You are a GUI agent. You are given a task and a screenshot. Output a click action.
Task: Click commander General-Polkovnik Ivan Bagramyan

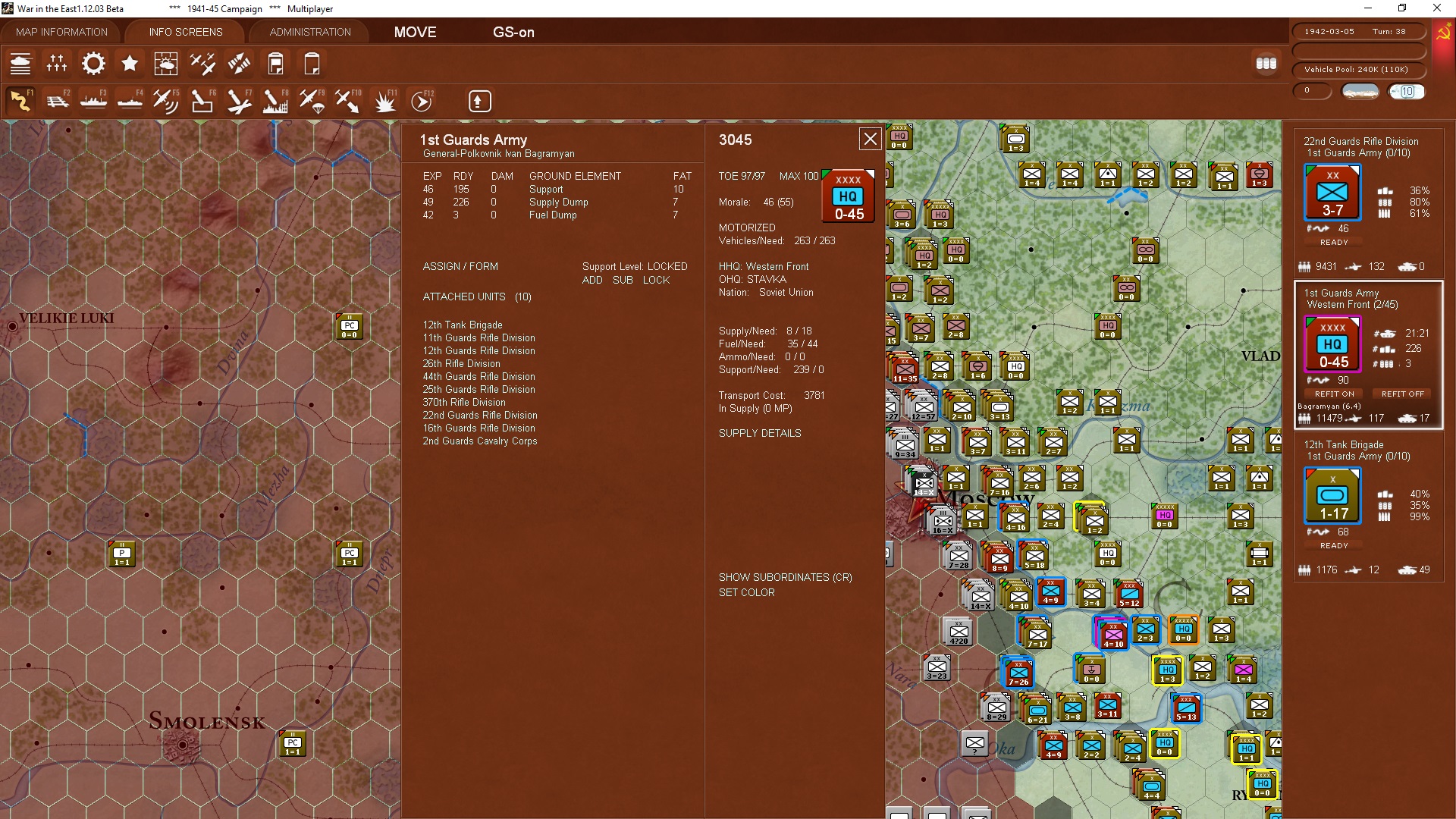pos(499,153)
